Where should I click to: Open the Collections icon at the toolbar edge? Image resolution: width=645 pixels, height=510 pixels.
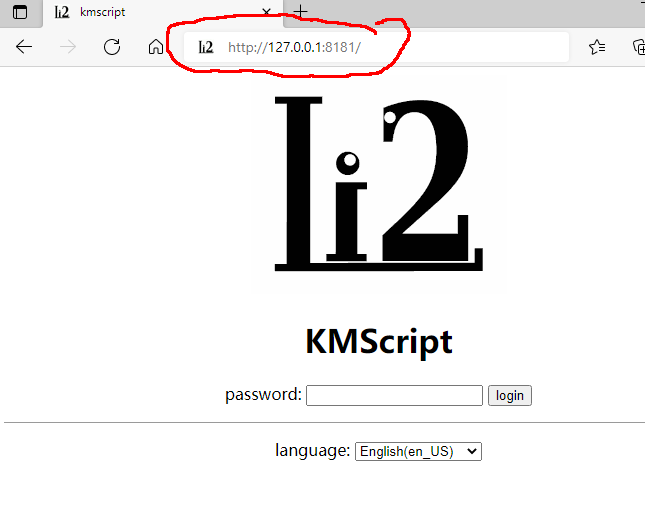click(639, 47)
